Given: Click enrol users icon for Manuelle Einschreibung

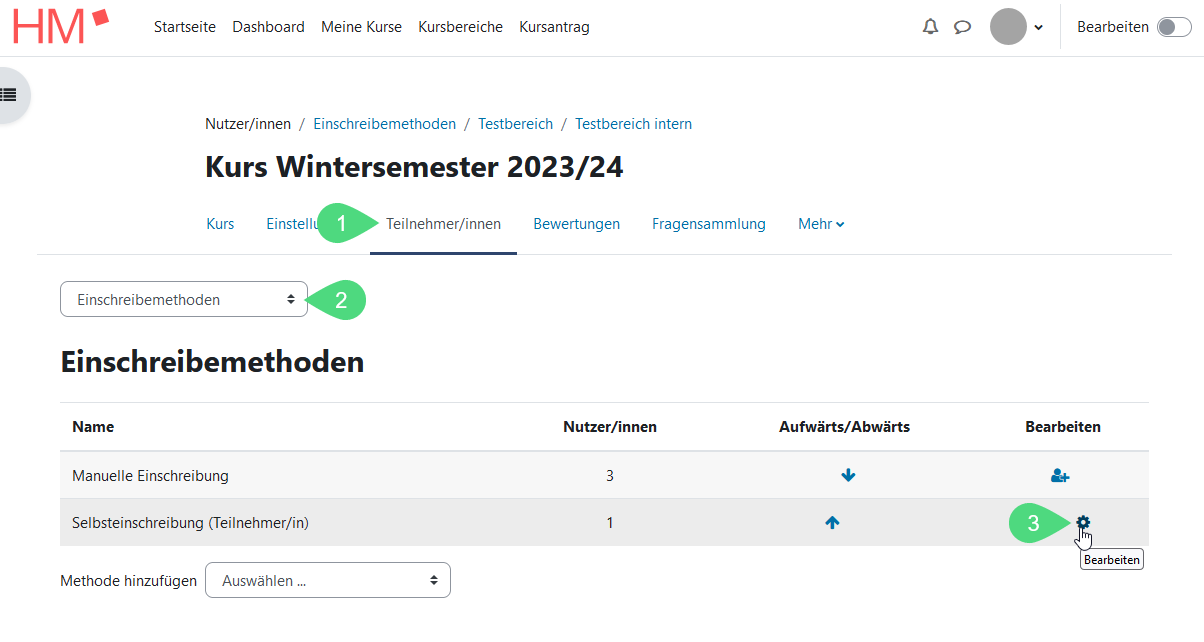Looking at the screenshot, I should [1060, 476].
